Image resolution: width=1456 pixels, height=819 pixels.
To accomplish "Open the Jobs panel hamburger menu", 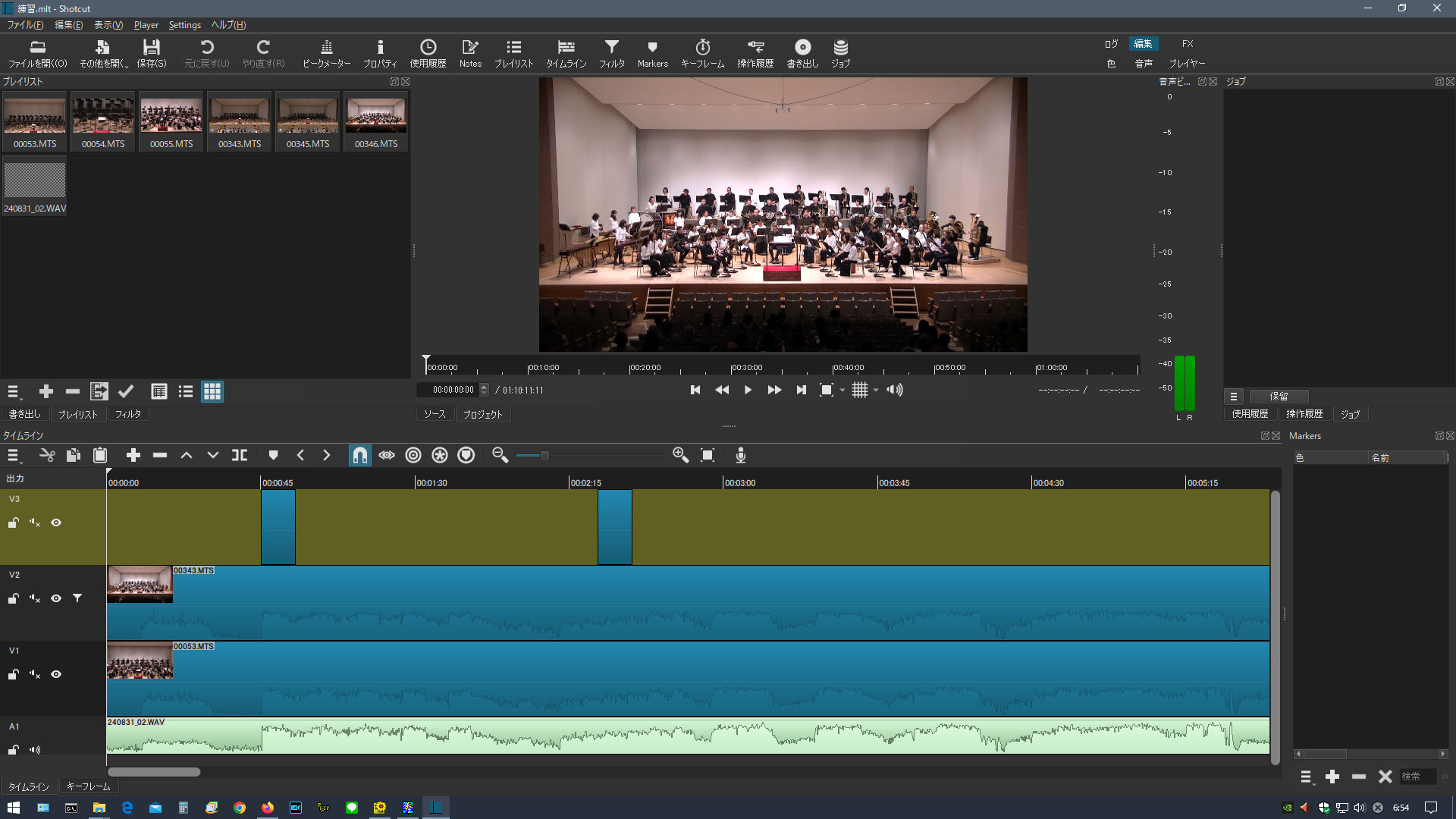I will pos(1234,397).
